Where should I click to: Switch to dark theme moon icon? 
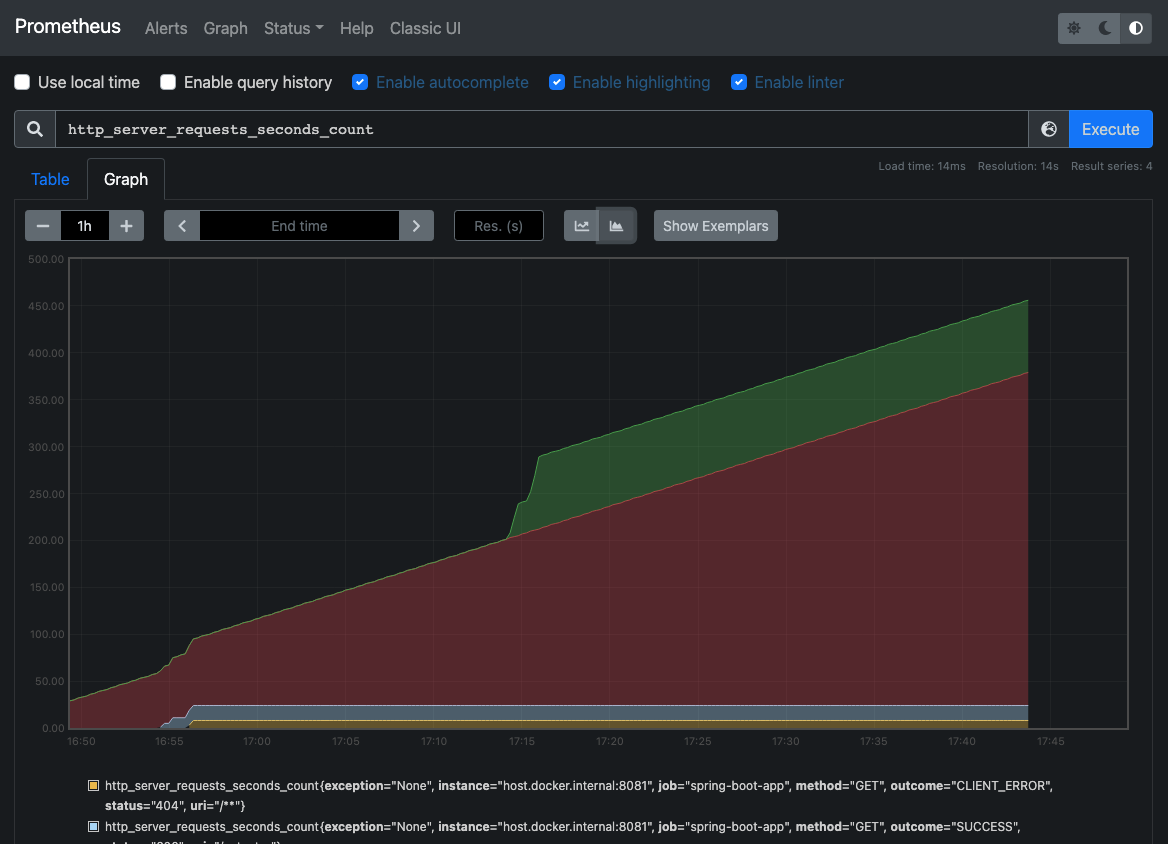[1105, 28]
